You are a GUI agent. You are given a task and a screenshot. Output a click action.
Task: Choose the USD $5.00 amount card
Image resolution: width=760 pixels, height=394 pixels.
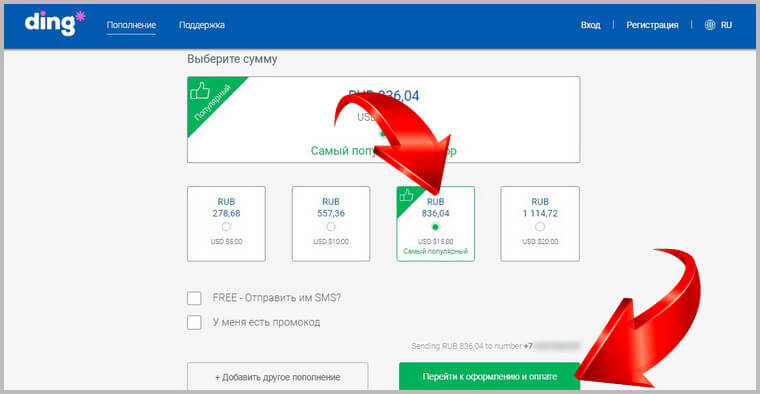tap(226, 224)
